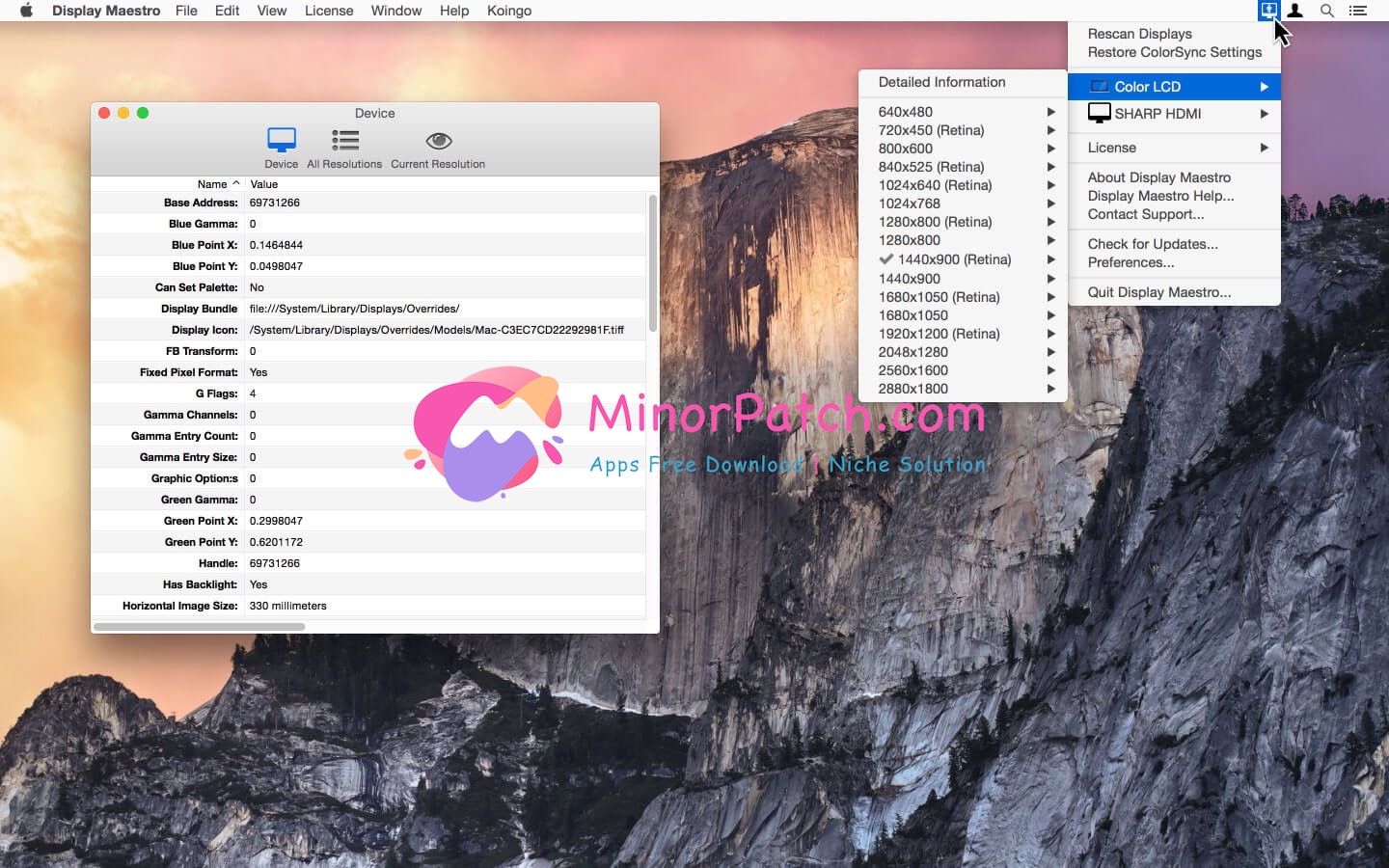Image resolution: width=1389 pixels, height=868 pixels.
Task: Choose Restore ColorSync Settings
Action: 1174,52
